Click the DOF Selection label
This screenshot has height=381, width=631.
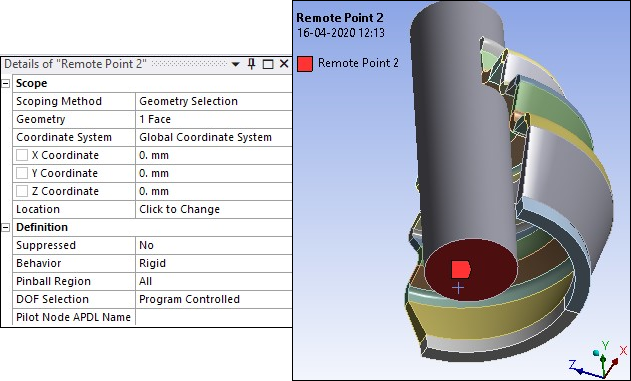tap(52, 299)
